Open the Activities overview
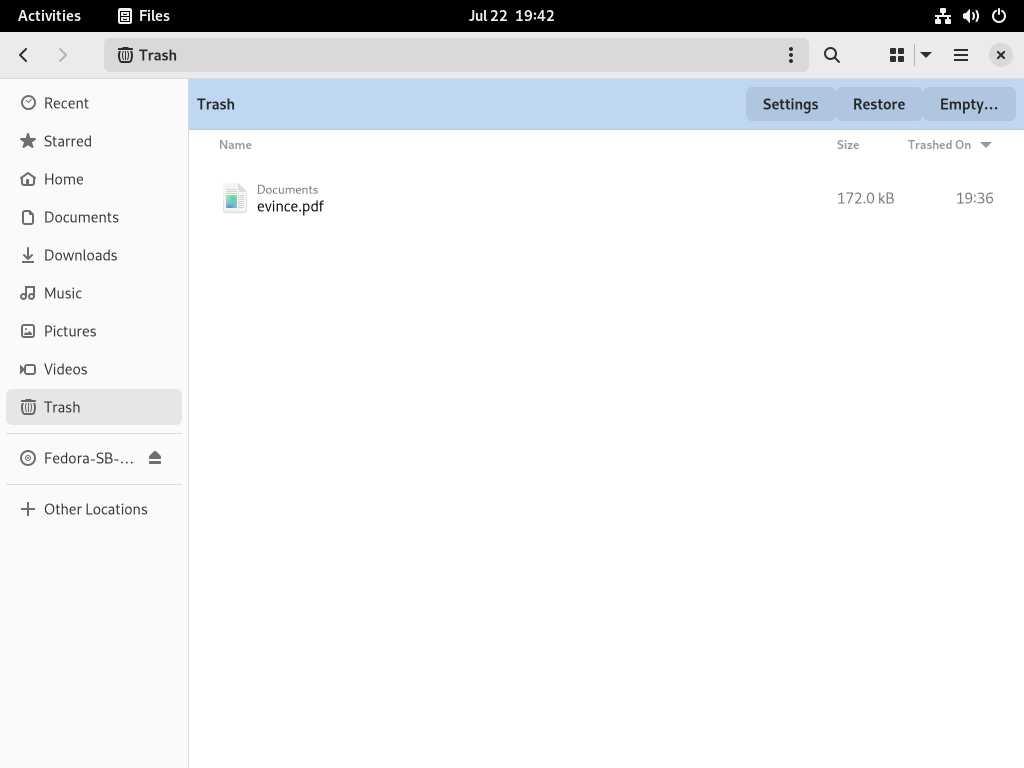 click(x=49, y=16)
